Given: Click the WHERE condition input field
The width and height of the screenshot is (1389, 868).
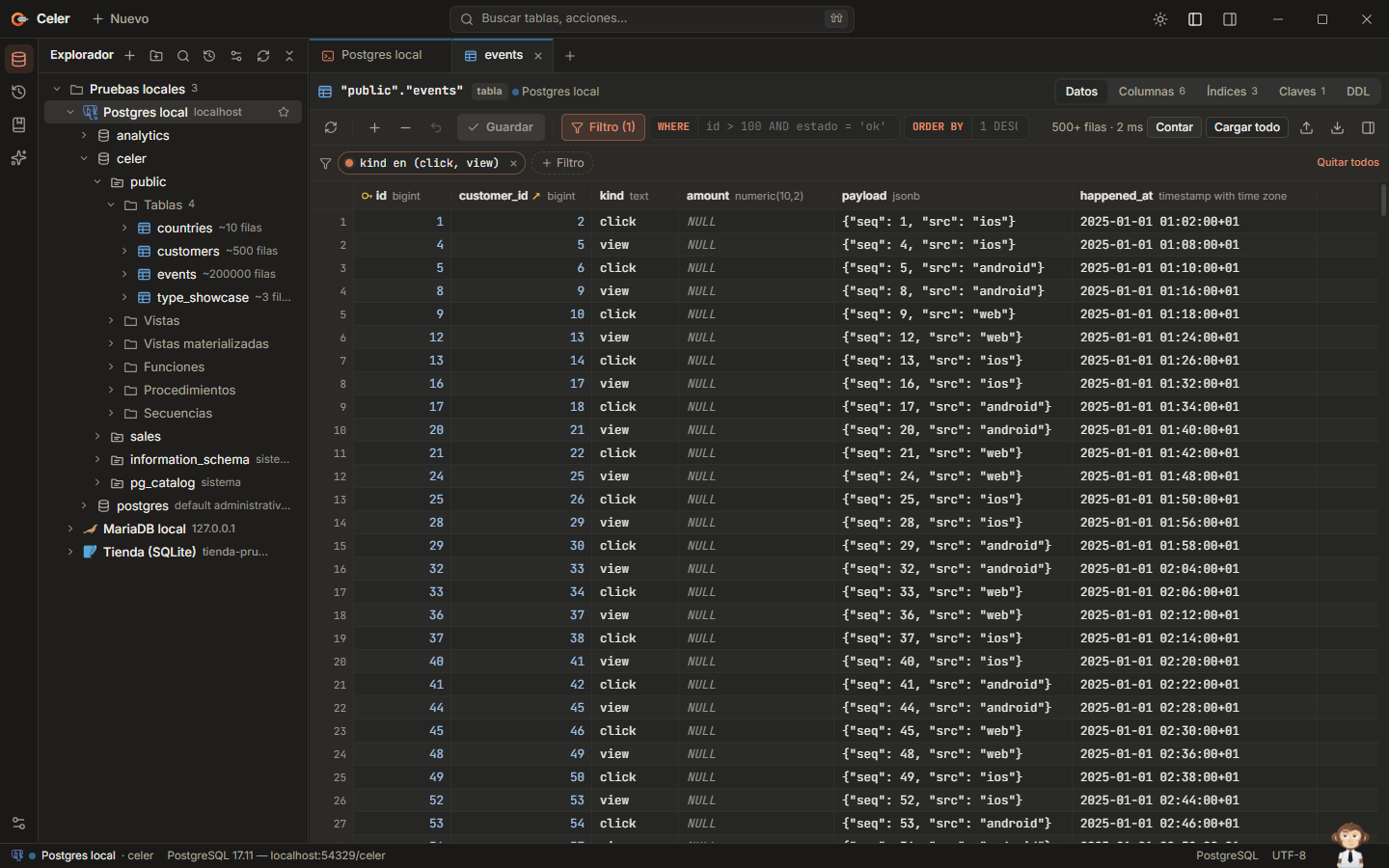Looking at the screenshot, I should click(x=799, y=127).
